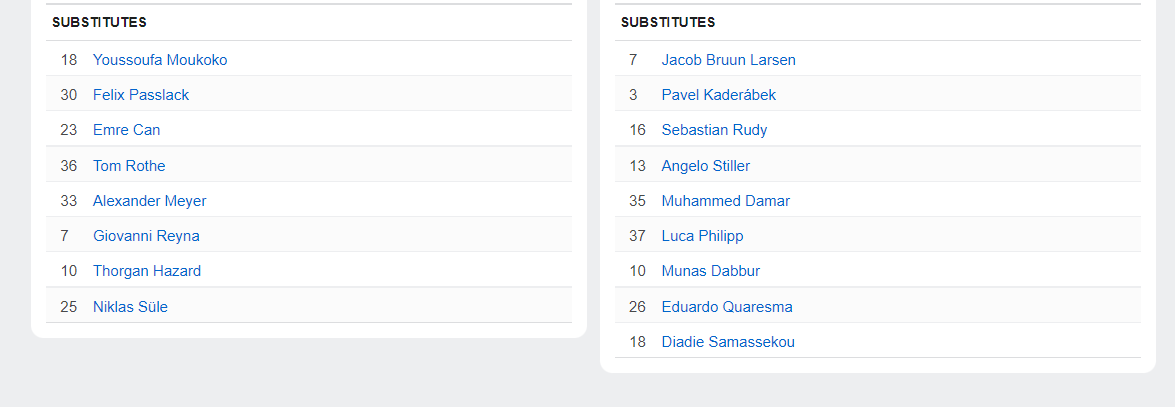Click Giovanni Reyna name
This screenshot has width=1175, height=407.
point(146,236)
